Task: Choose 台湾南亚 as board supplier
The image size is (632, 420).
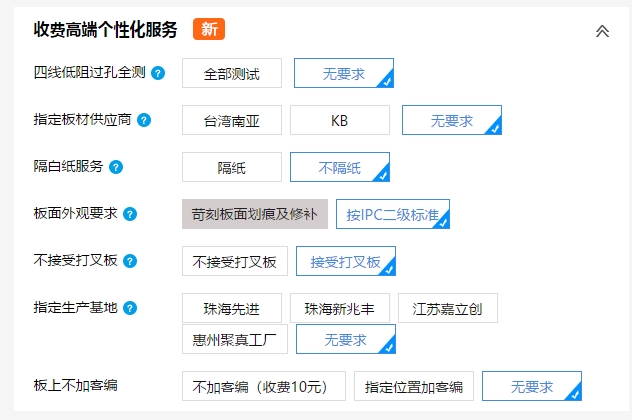Action: click(x=232, y=120)
